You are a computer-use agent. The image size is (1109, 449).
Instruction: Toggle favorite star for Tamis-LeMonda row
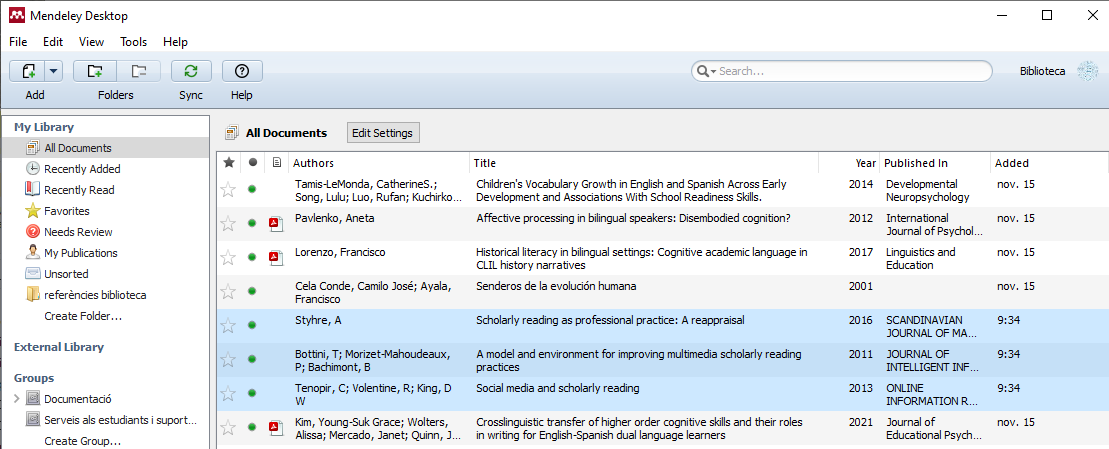coord(228,189)
